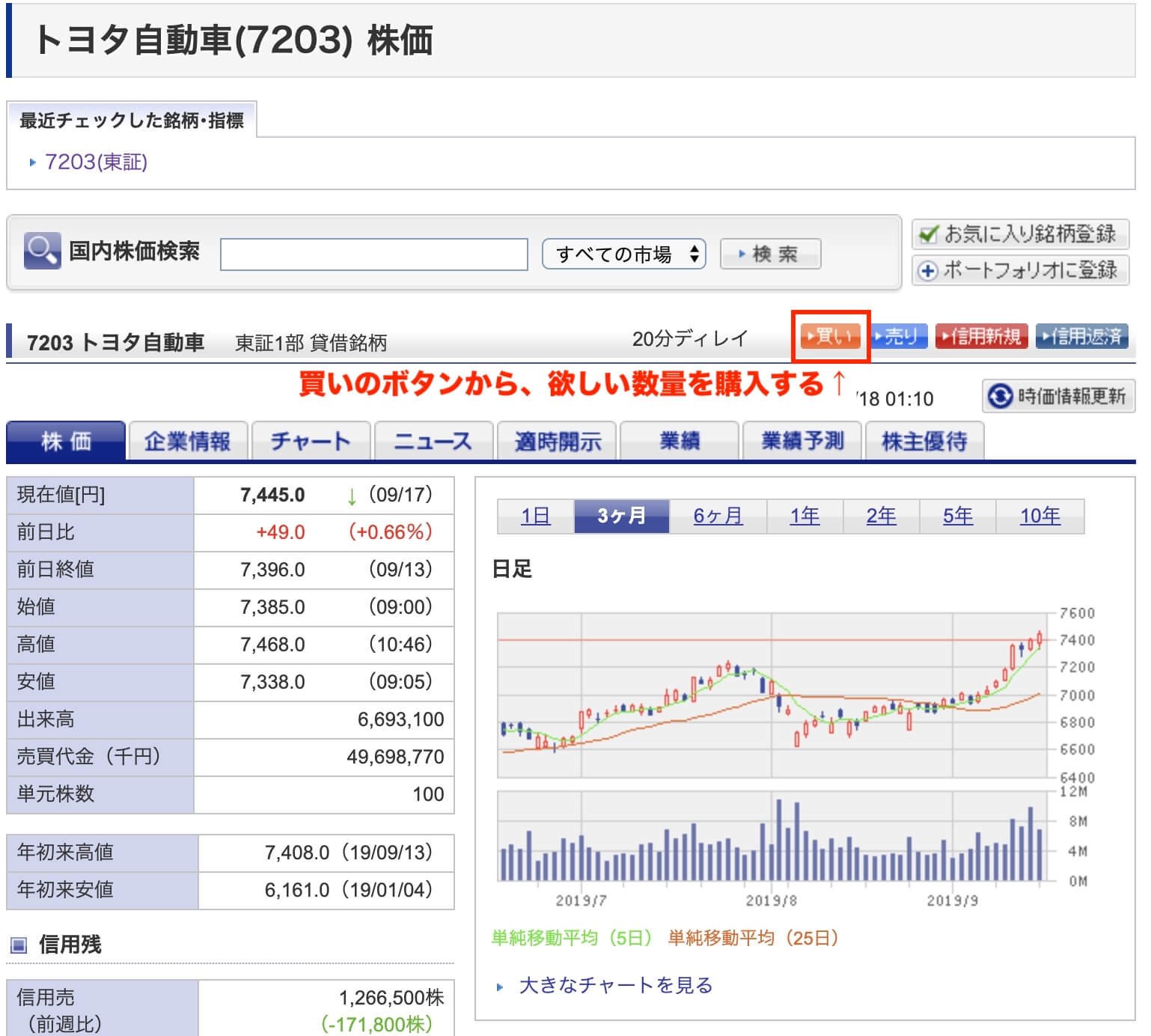Click the trading volume bar chart
This screenshot has height=1036, width=1151.
coord(772,836)
